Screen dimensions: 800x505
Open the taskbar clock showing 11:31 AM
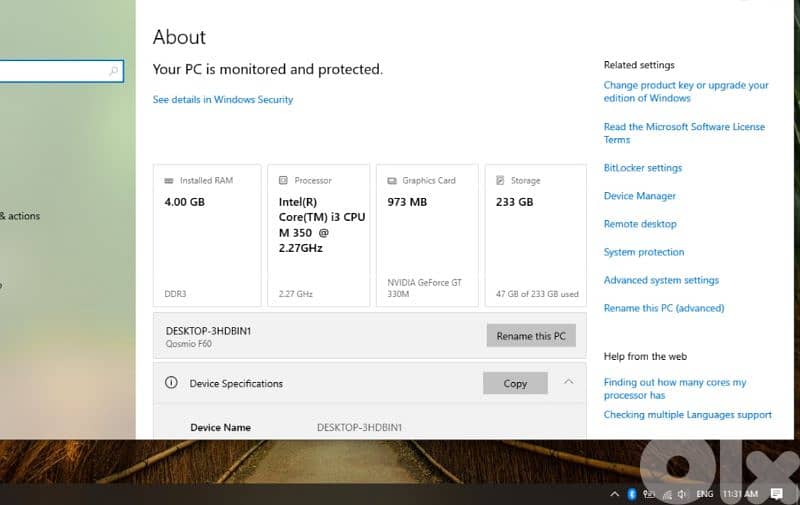pos(739,494)
